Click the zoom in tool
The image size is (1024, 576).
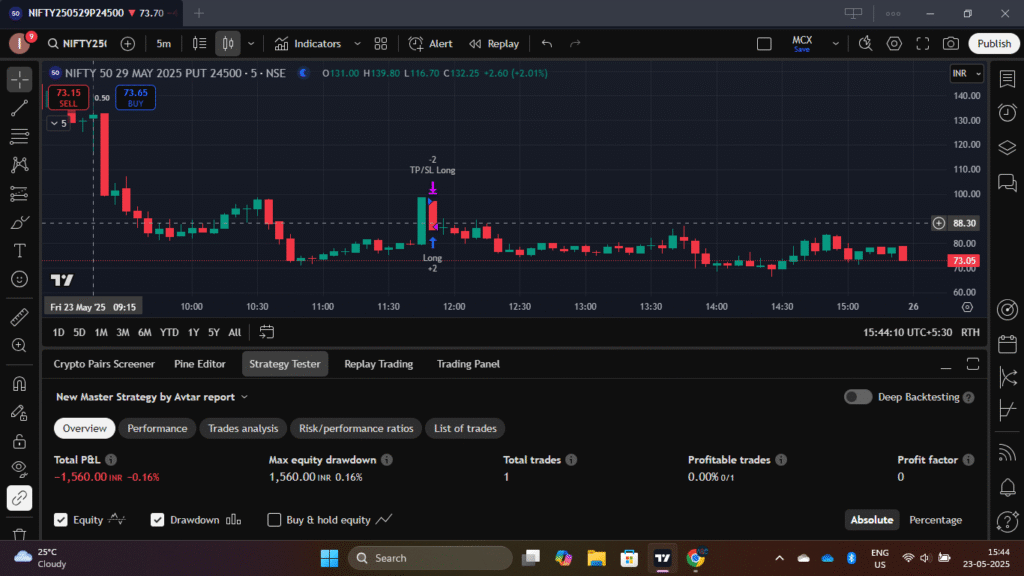pyautogui.click(x=20, y=345)
